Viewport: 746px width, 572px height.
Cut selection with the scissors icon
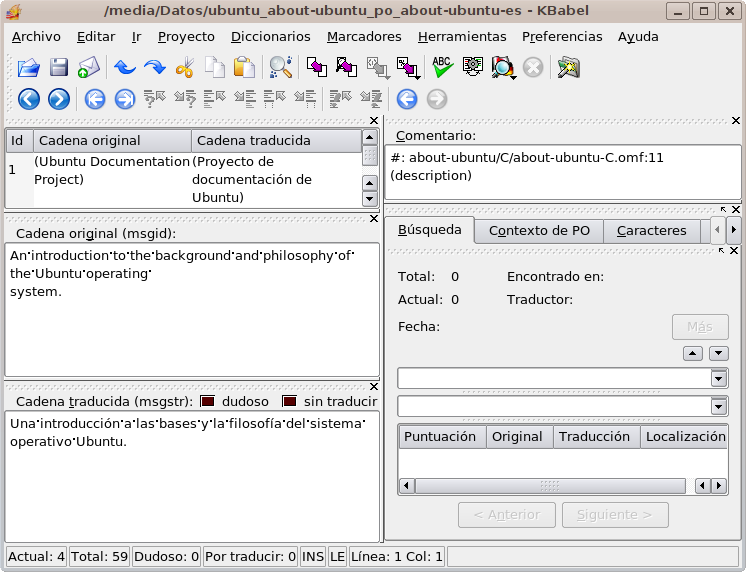tap(185, 67)
